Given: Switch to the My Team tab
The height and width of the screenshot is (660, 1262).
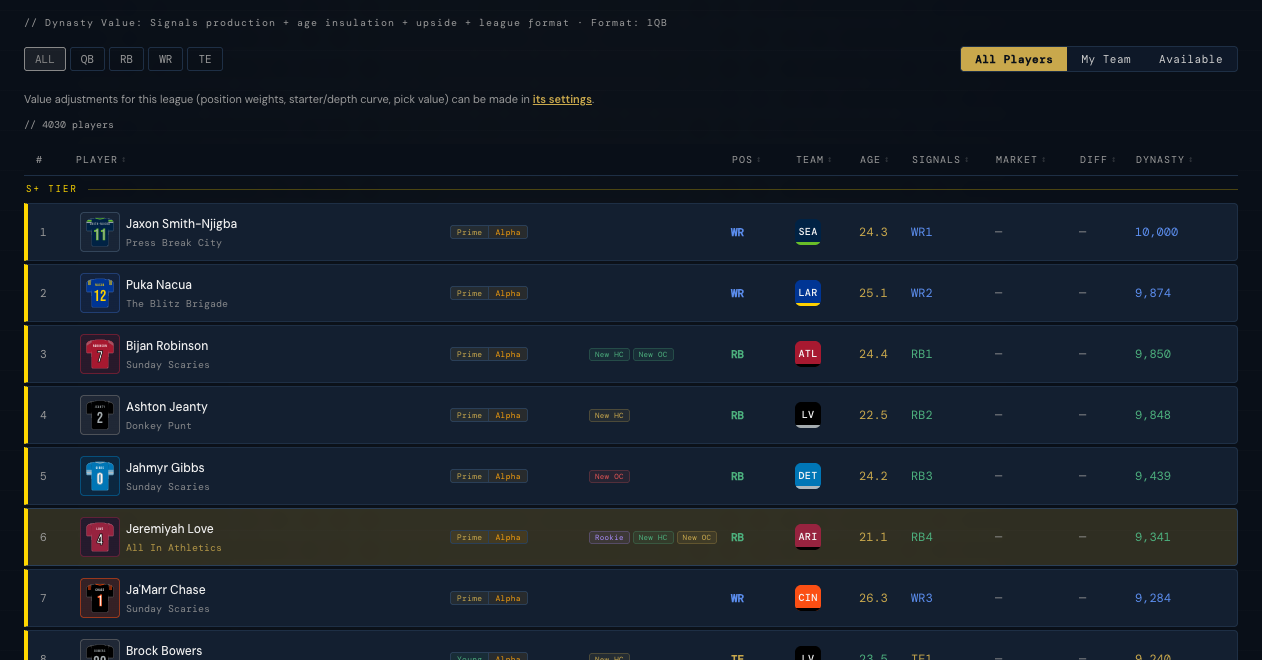Looking at the screenshot, I should point(1106,59).
